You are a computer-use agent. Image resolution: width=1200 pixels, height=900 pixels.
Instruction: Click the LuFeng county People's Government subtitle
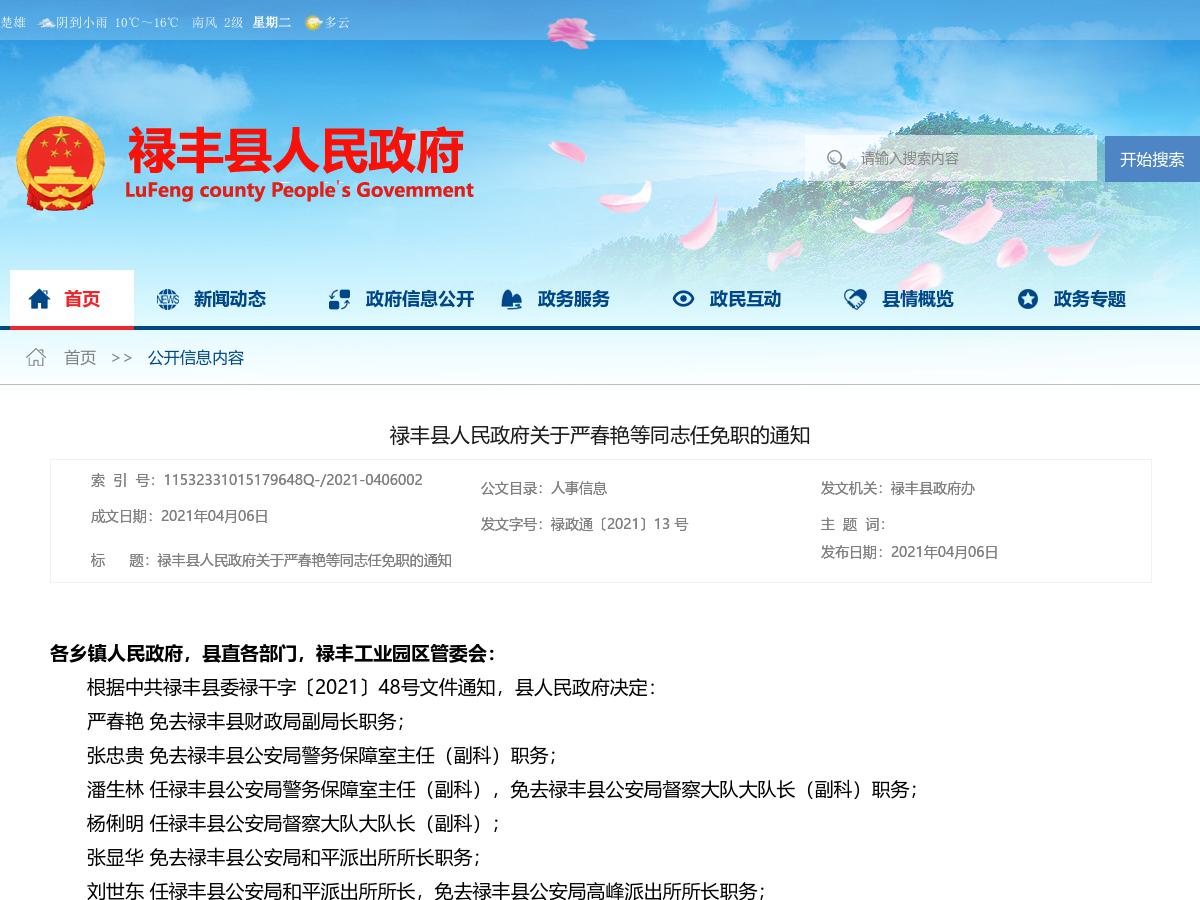[x=299, y=190]
